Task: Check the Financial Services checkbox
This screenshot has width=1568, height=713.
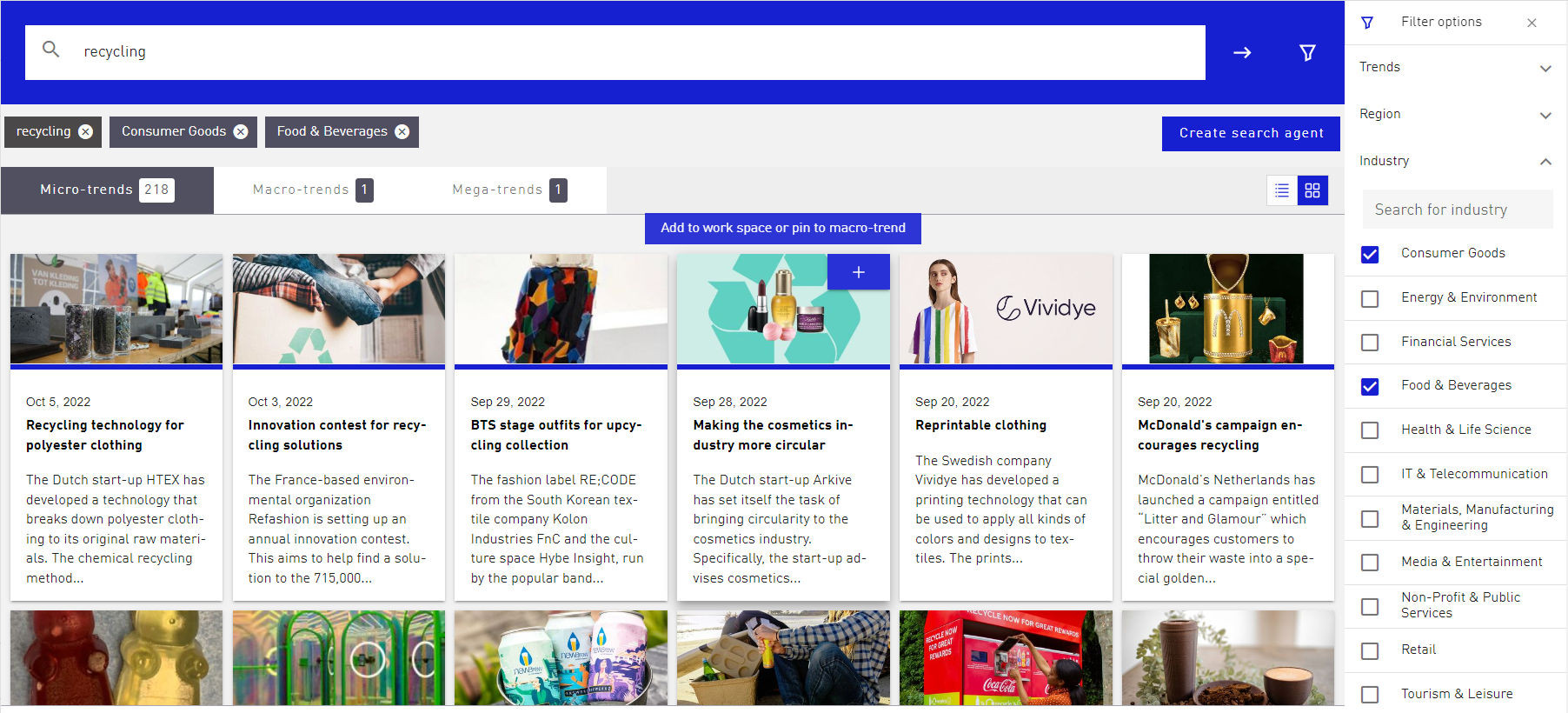Action: point(1370,343)
